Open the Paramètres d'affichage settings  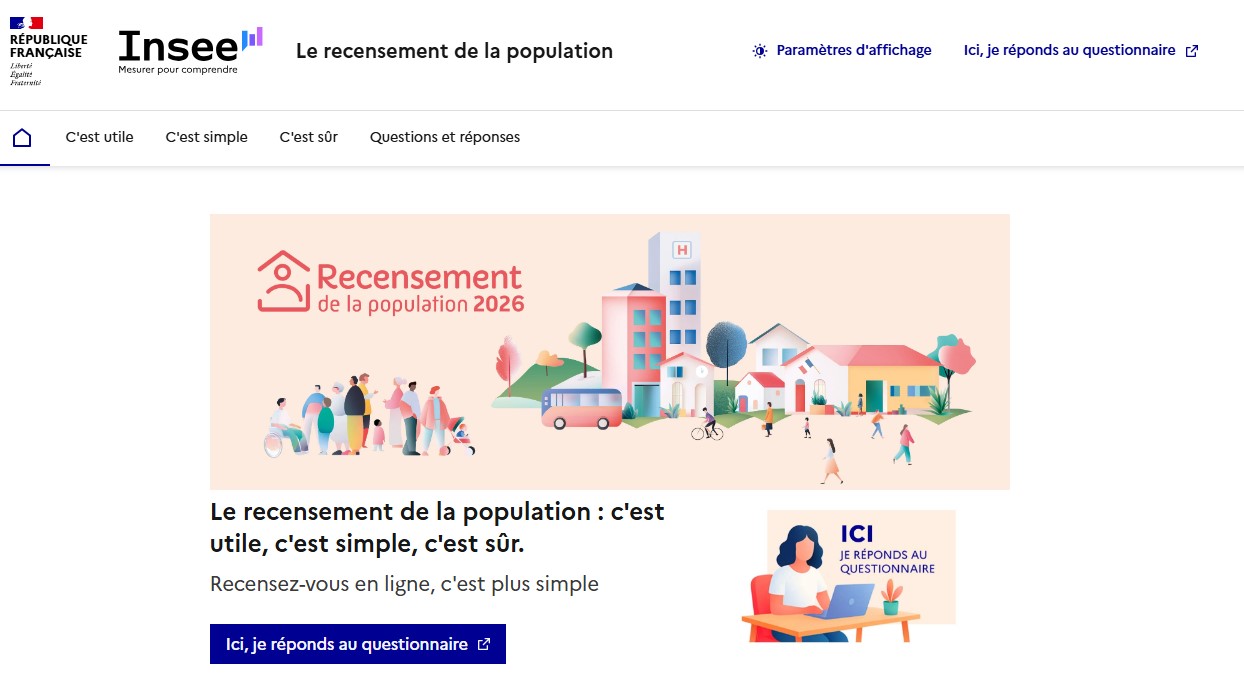coord(854,50)
